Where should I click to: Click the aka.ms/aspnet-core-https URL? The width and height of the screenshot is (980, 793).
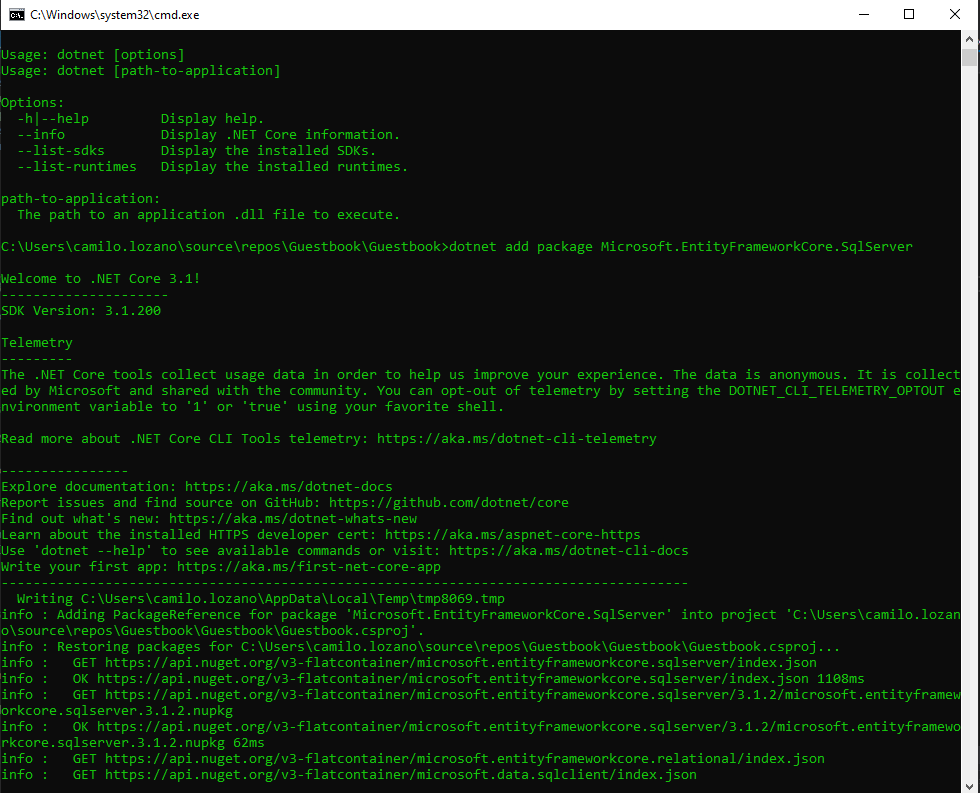tap(513, 535)
